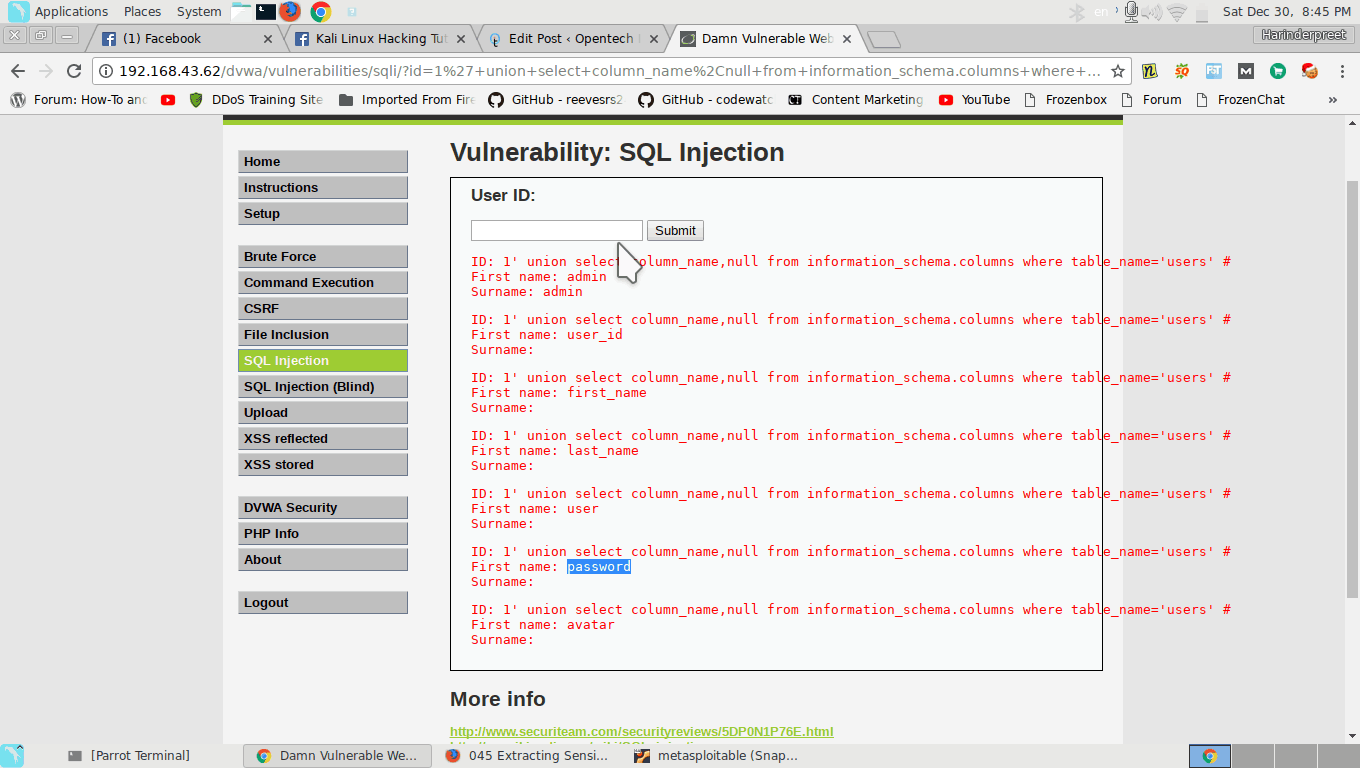Open Imported From Firefox bookmarks folder

click(x=407, y=100)
